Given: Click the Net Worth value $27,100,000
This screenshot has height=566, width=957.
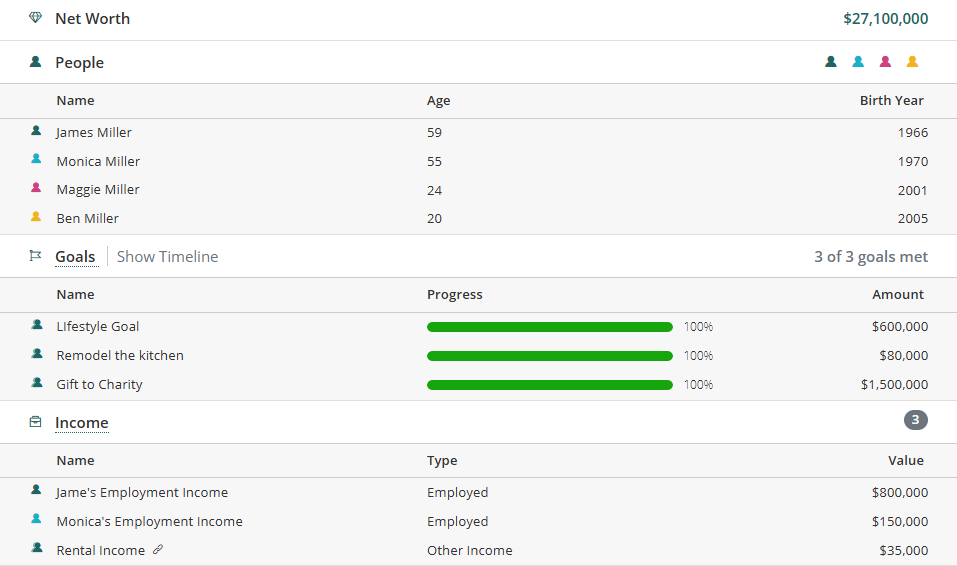Looking at the screenshot, I should (x=885, y=18).
